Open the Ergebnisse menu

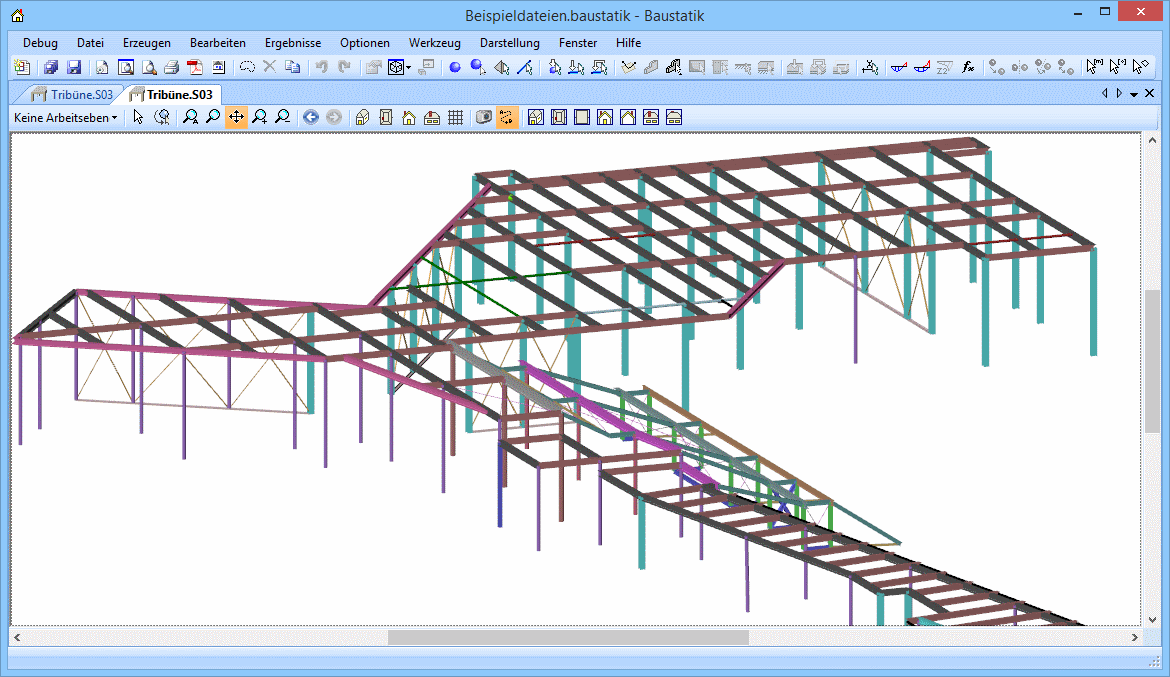click(292, 43)
